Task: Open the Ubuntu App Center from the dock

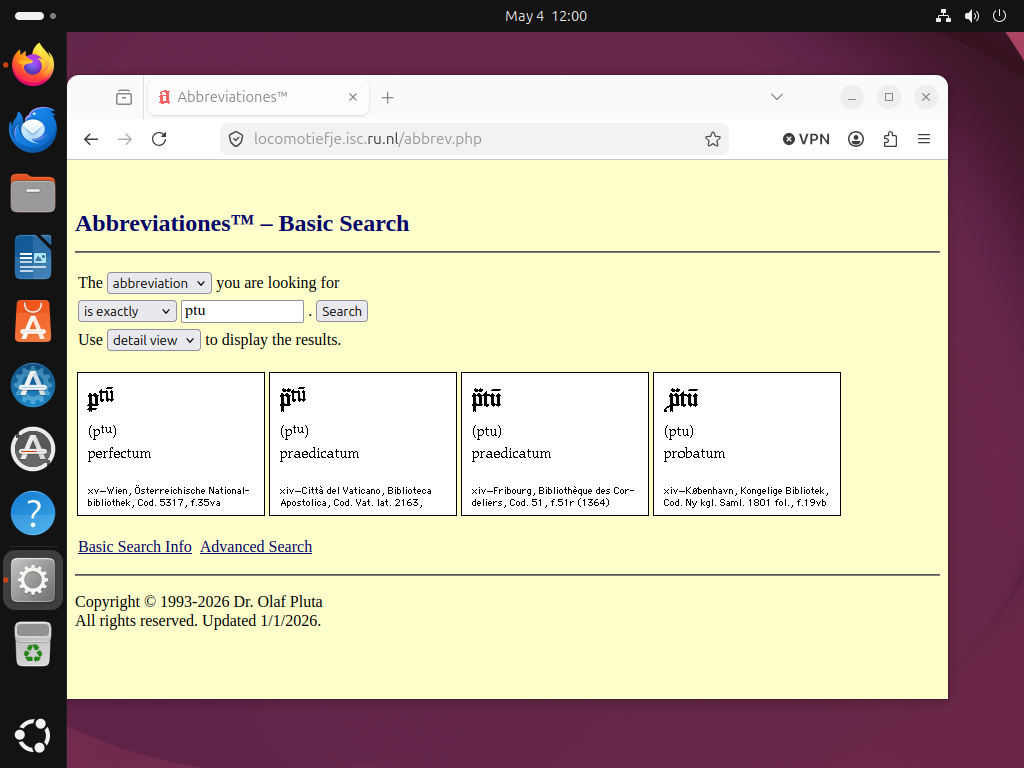Action: coord(33,321)
